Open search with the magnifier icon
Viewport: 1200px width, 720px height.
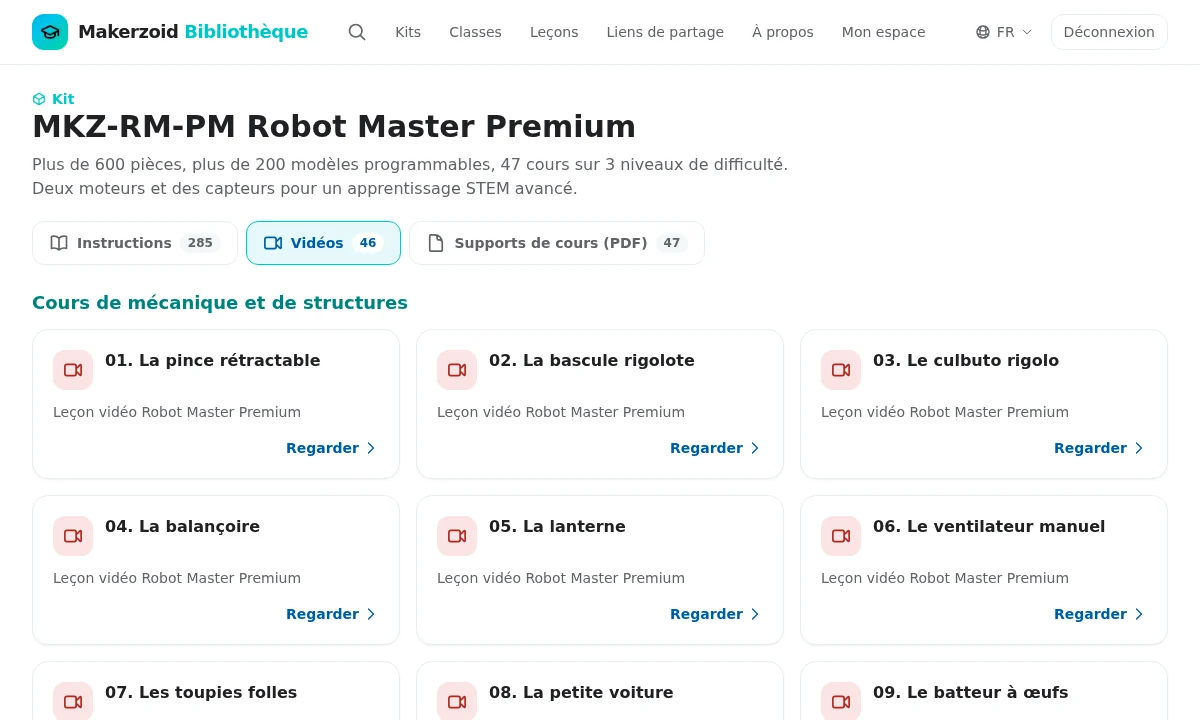pos(357,32)
